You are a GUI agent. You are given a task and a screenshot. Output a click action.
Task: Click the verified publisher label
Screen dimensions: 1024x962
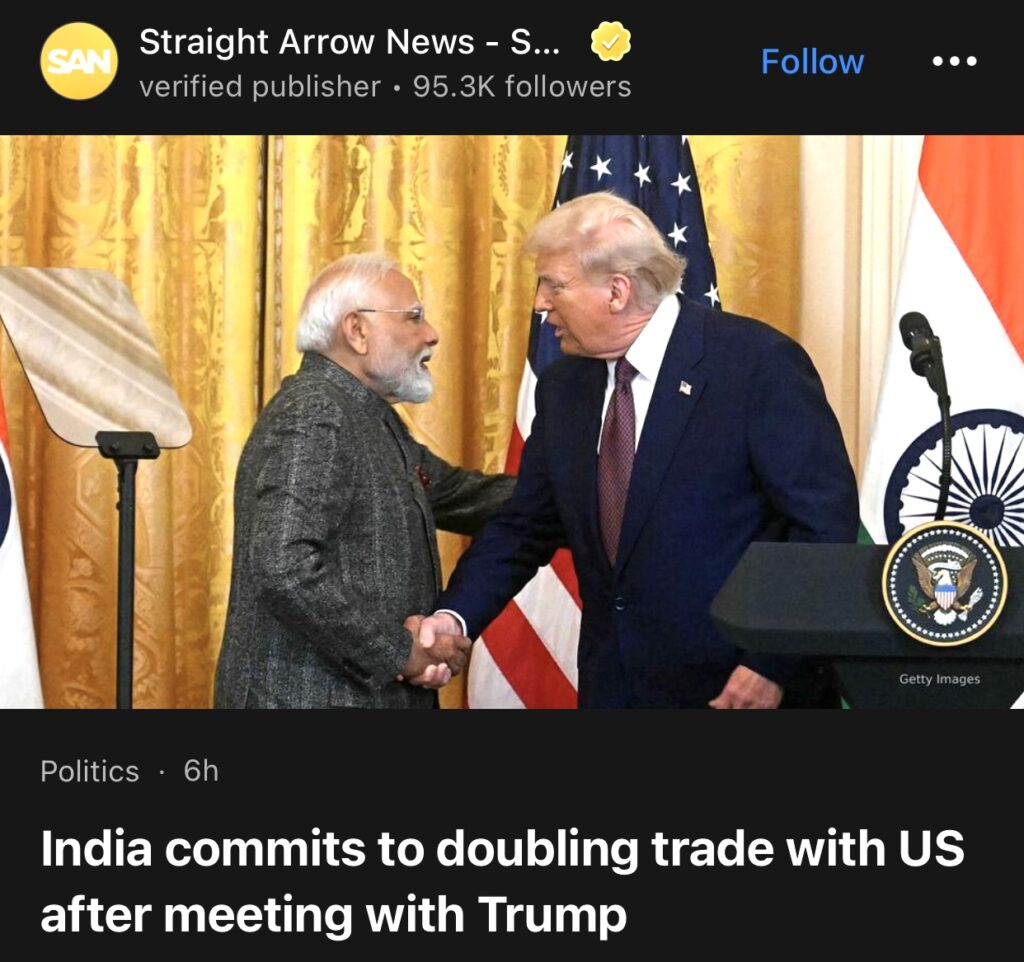coord(260,87)
